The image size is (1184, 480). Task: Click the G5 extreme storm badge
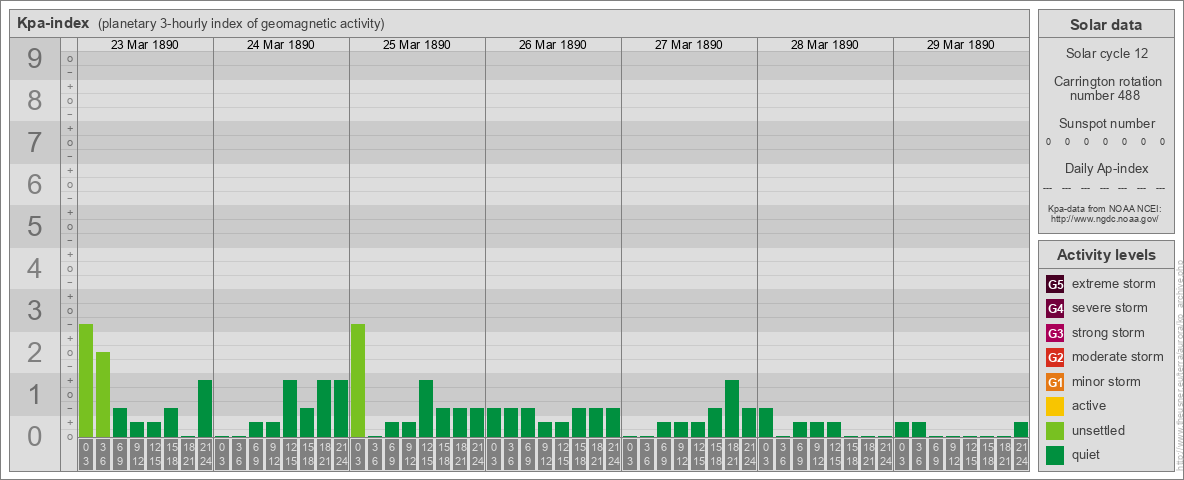pyautogui.click(x=1055, y=285)
